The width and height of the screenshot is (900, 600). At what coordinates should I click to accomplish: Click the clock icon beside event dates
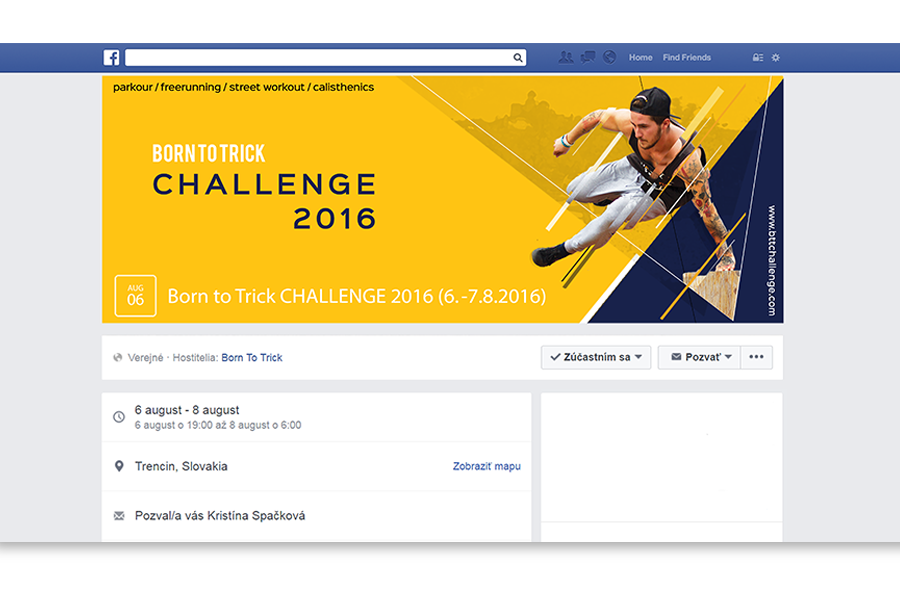click(119, 417)
